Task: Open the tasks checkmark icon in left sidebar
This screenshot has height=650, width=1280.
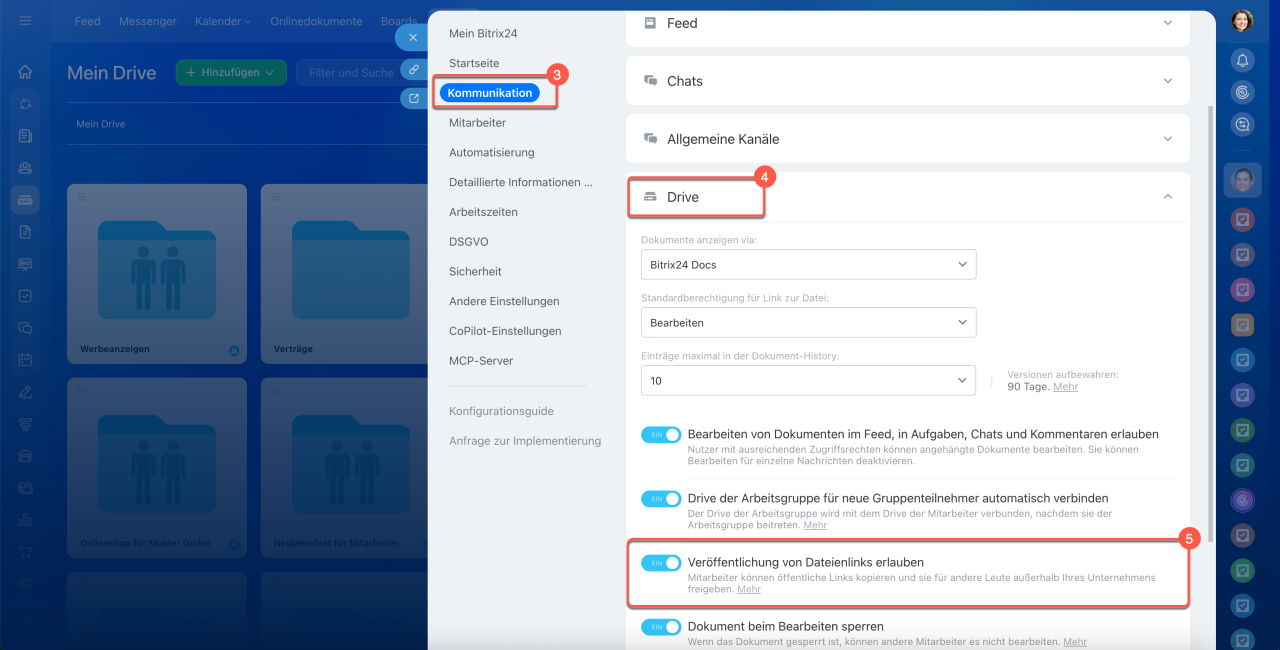Action: pos(25,296)
